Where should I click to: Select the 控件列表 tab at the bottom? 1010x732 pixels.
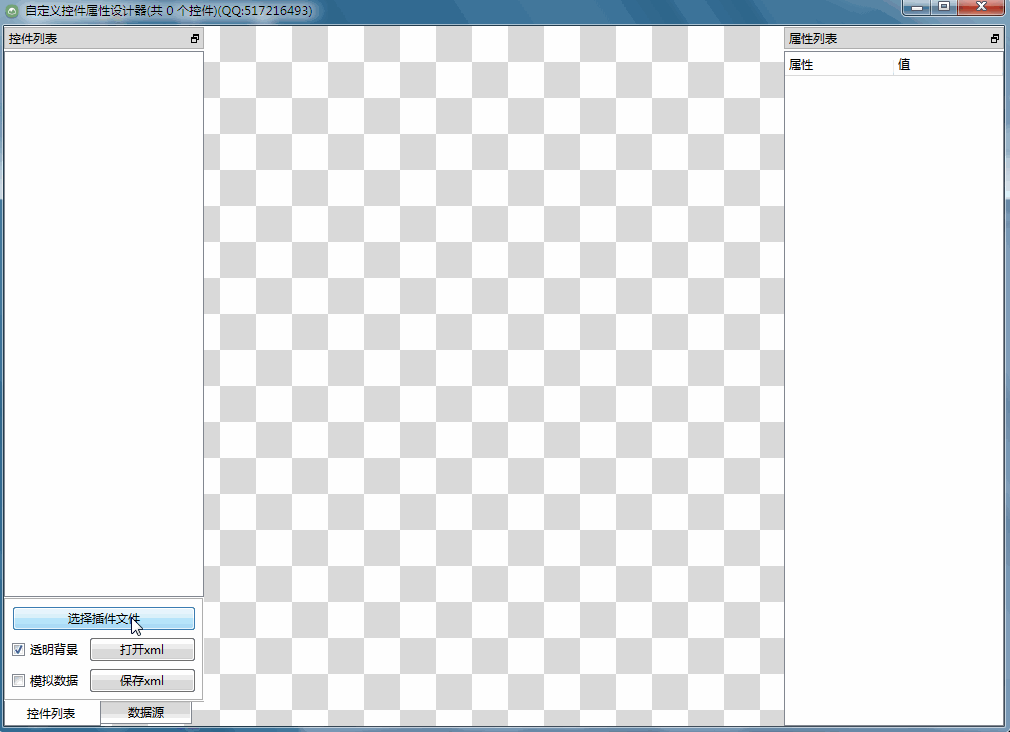(x=51, y=714)
